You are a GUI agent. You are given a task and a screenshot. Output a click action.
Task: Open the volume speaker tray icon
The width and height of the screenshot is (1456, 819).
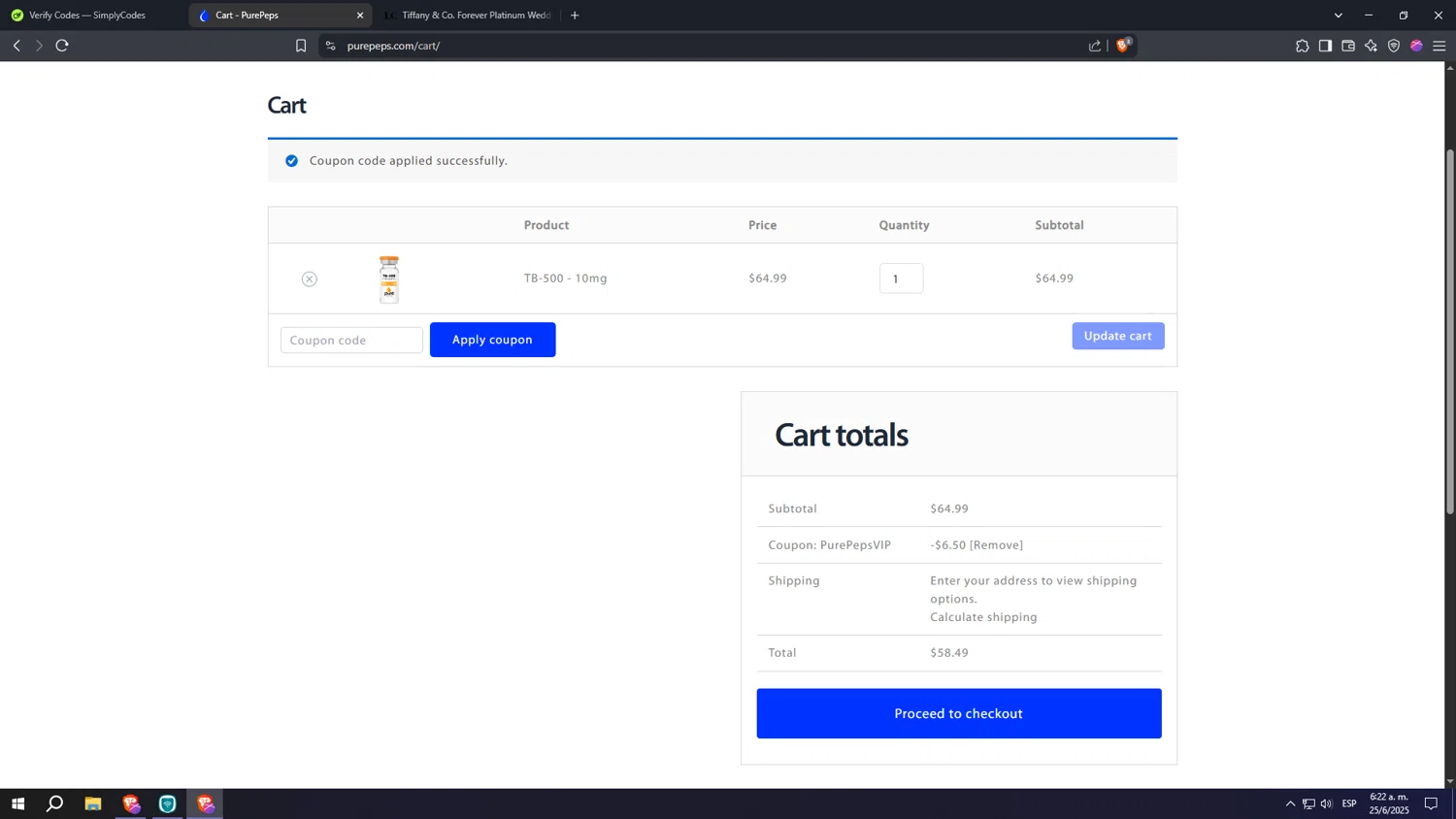(x=1326, y=803)
